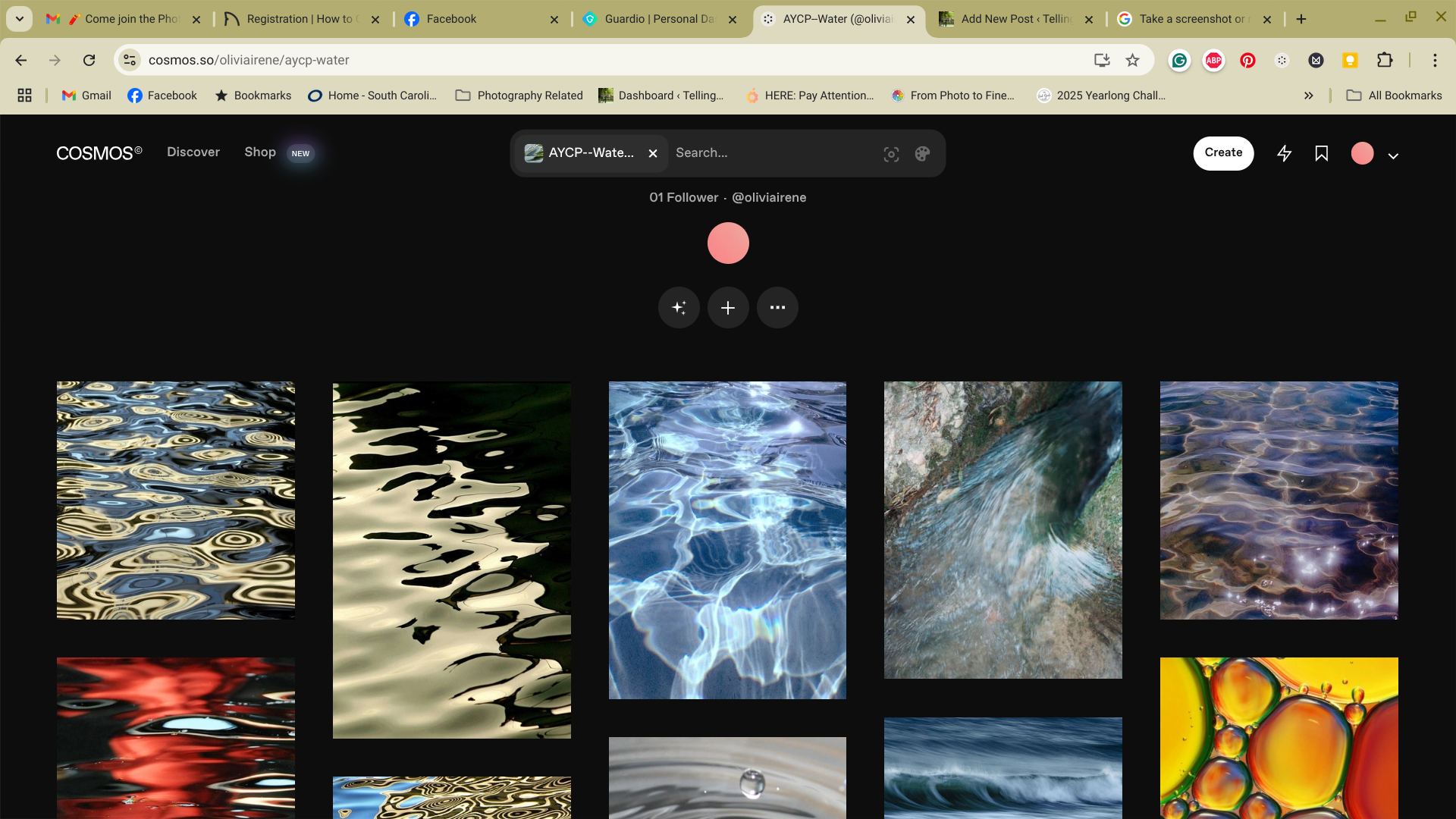Open the red water reflection thumbnail
The height and width of the screenshot is (819, 1456).
click(176, 736)
